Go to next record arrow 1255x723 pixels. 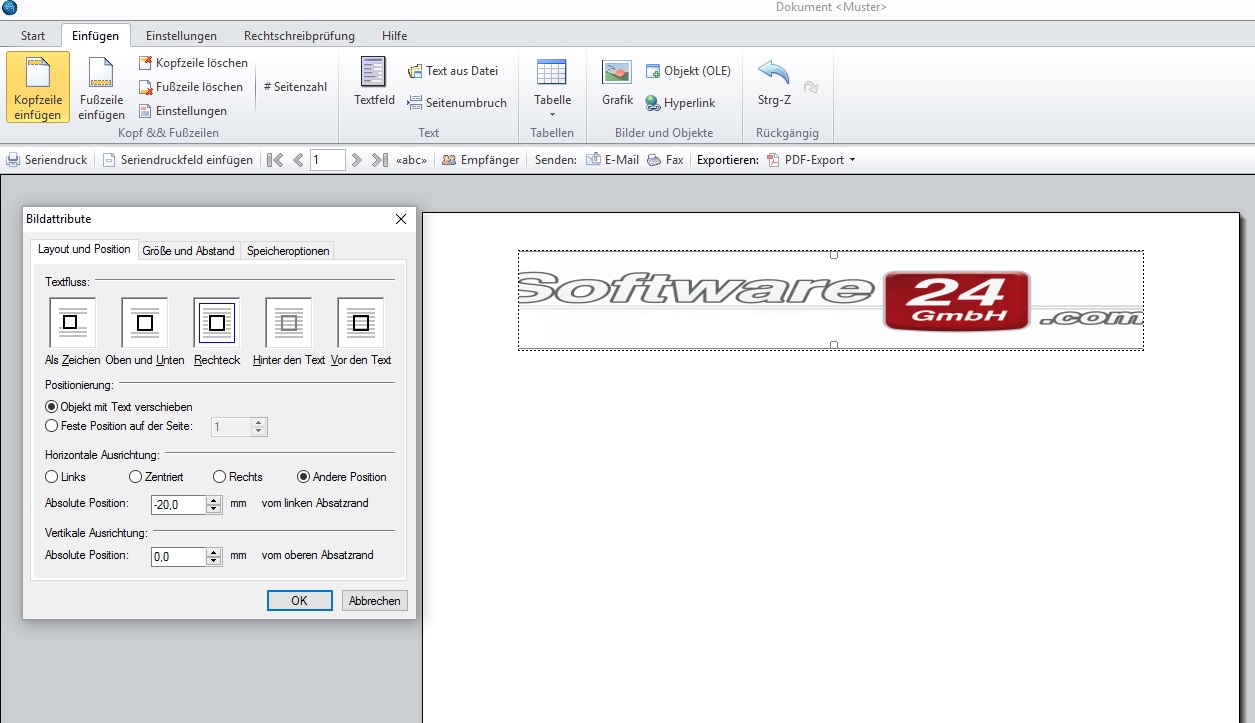click(357, 160)
